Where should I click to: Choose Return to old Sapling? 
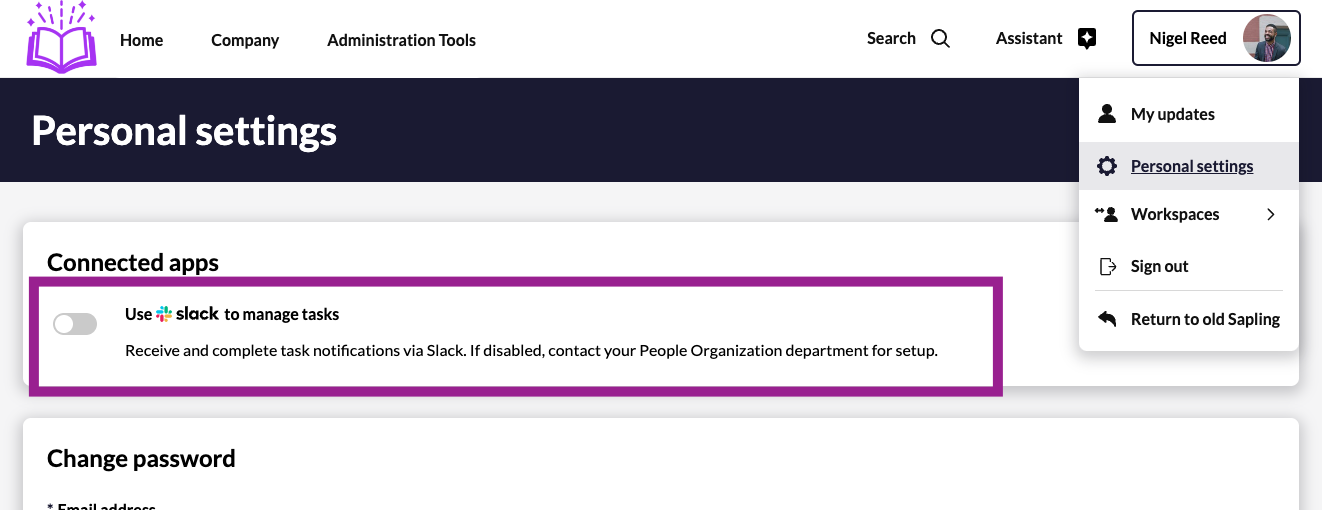(1205, 319)
